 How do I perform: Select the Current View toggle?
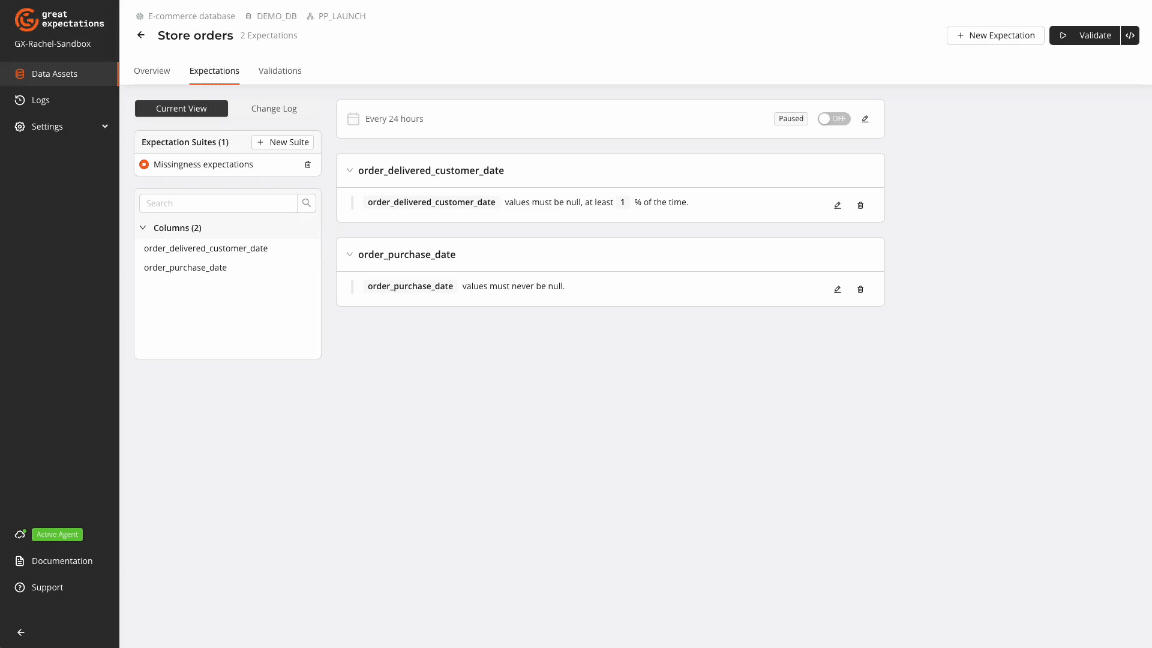pos(181,108)
